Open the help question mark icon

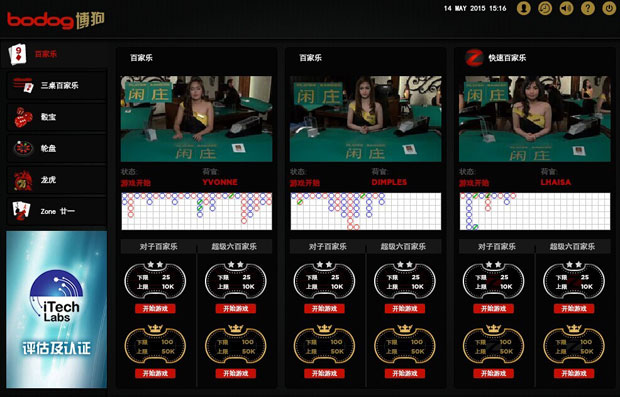click(588, 8)
